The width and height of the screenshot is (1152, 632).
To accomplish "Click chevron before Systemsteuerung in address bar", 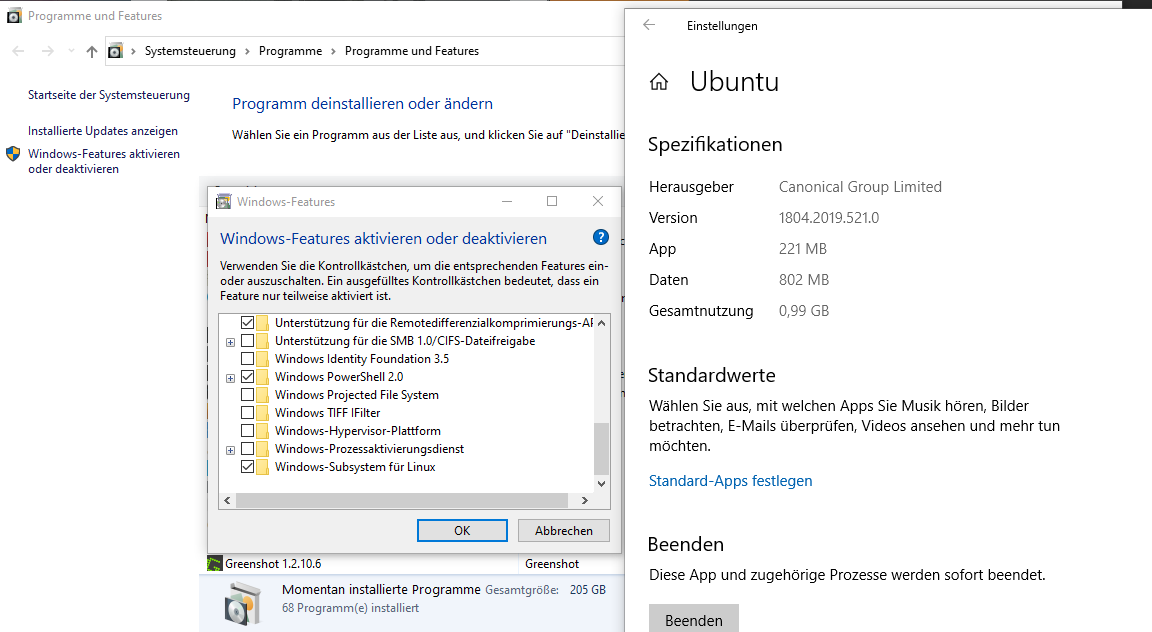I will (x=133, y=51).
